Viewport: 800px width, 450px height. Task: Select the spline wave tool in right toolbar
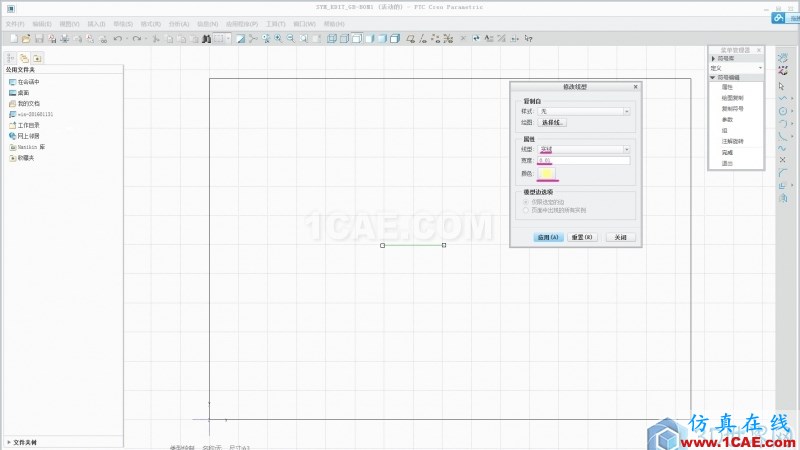(782, 147)
